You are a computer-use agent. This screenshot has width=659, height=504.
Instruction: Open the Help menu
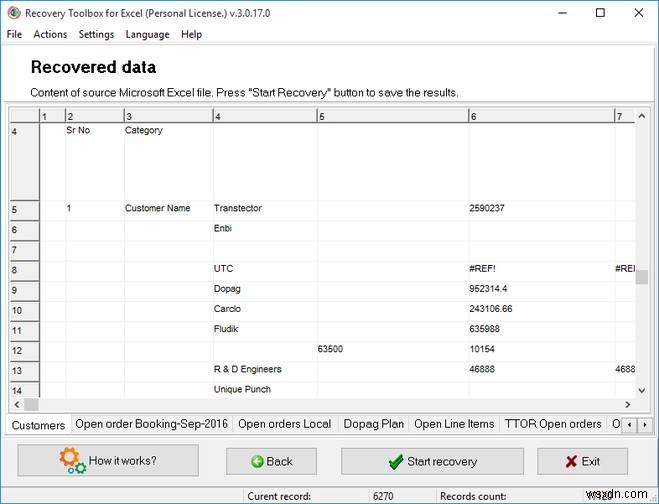tap(191, 34)
